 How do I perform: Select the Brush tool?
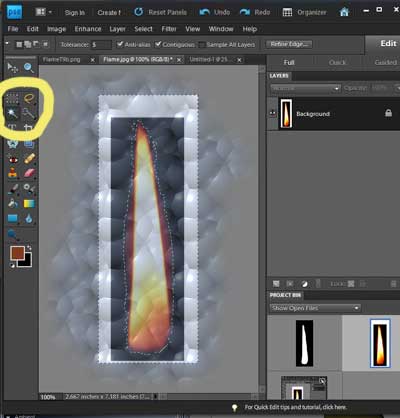pyautogui.click(x=13, y=189)
